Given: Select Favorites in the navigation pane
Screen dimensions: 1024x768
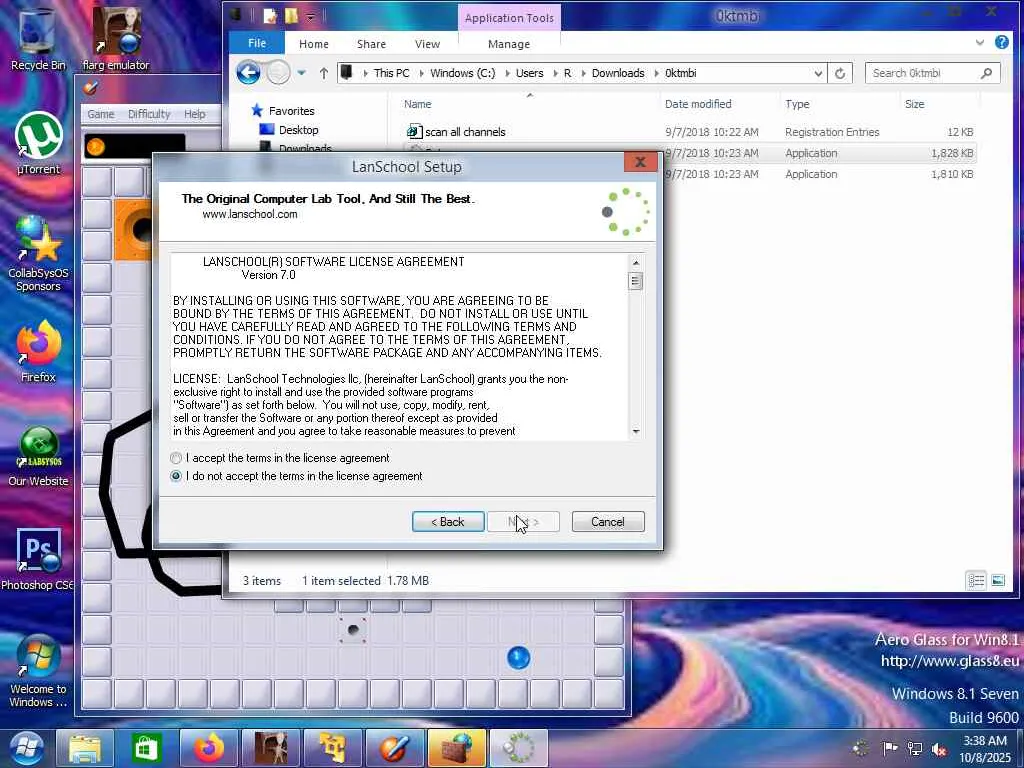Looking at the screenshot, I should click(291, 111).
